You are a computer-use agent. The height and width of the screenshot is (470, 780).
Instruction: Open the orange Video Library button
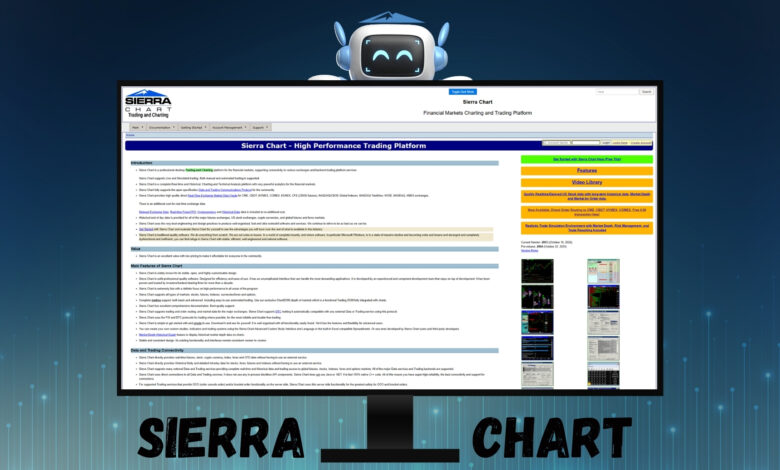tap(586, 183)
